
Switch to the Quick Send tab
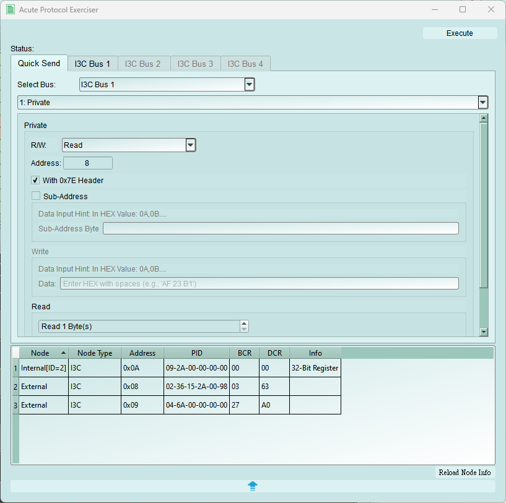39,63
